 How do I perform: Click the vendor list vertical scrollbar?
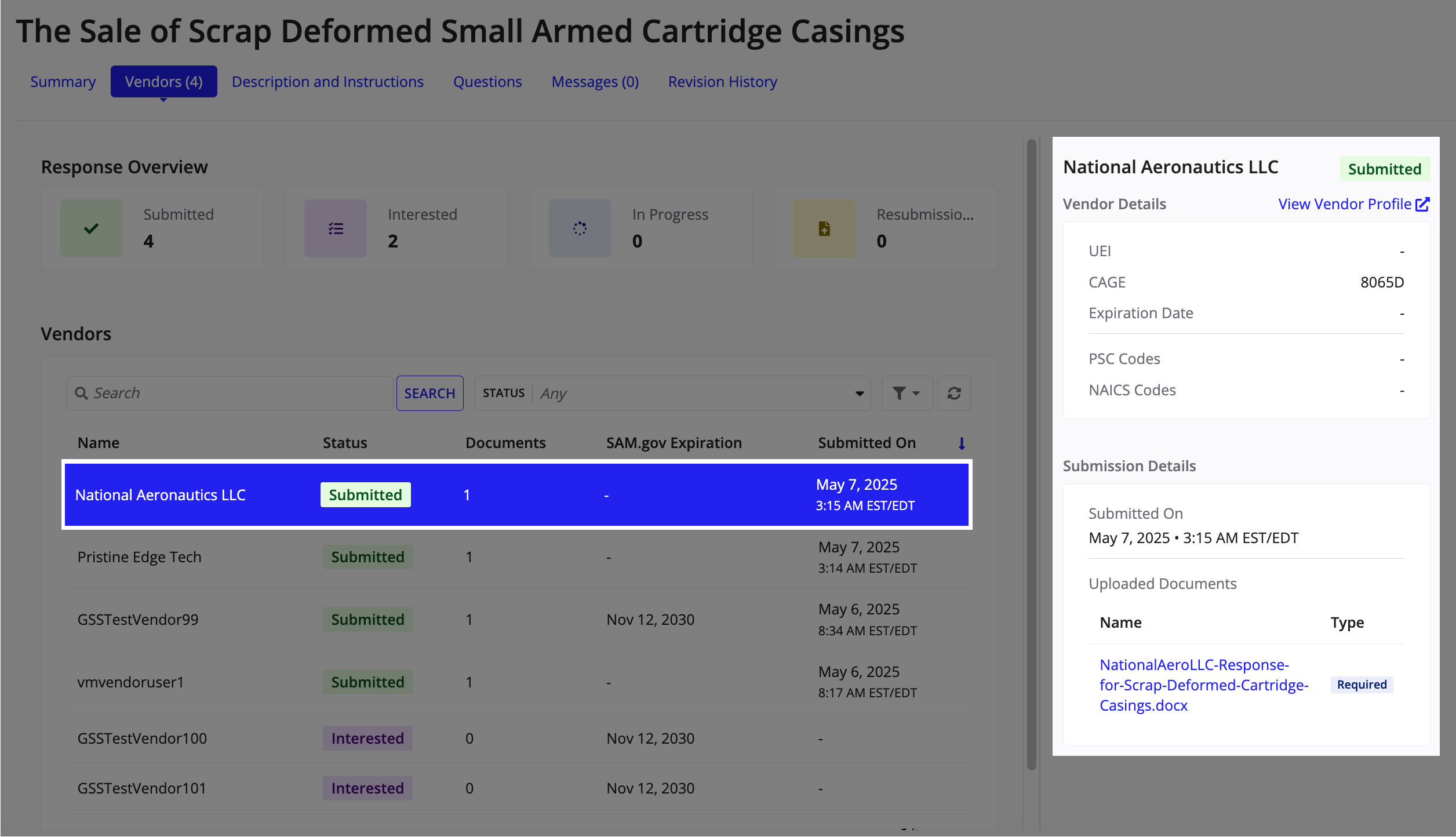coord(1031,455)
